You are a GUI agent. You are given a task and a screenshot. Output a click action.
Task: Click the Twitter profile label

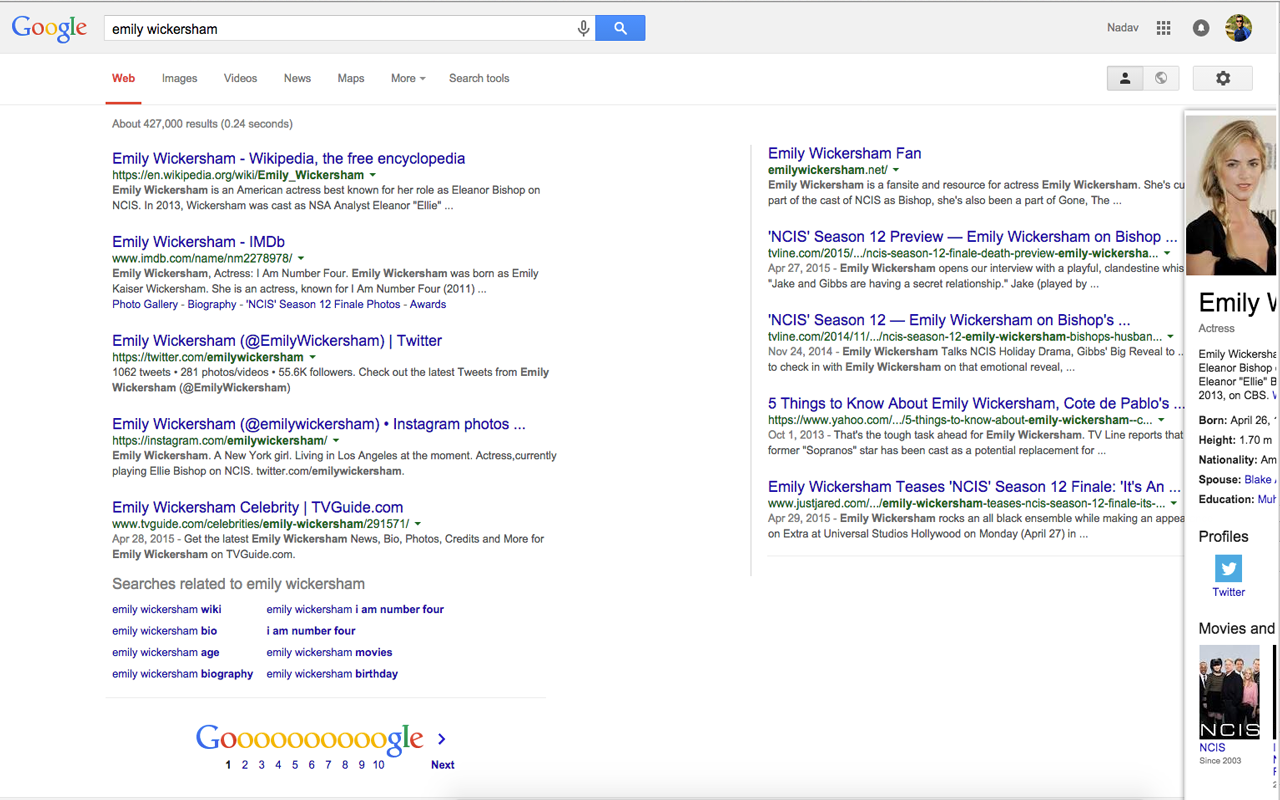pos(1228,592)
